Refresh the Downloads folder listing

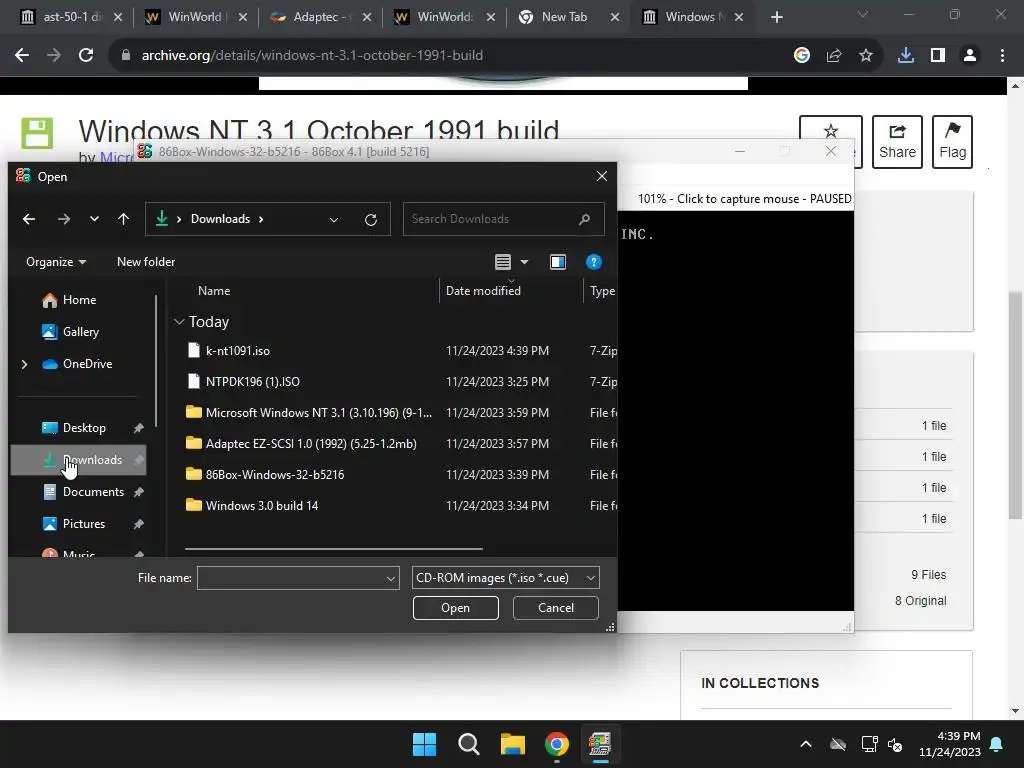(371, 219)
